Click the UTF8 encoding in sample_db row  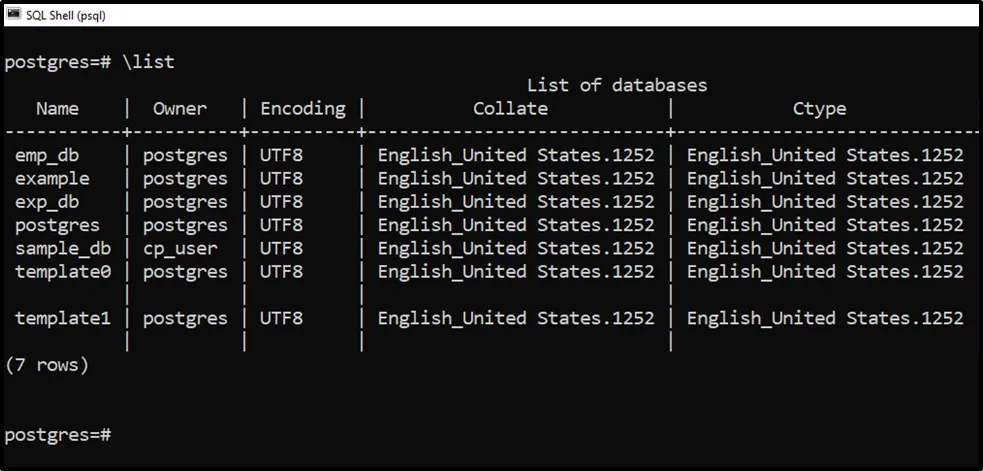tap(281, 248)
